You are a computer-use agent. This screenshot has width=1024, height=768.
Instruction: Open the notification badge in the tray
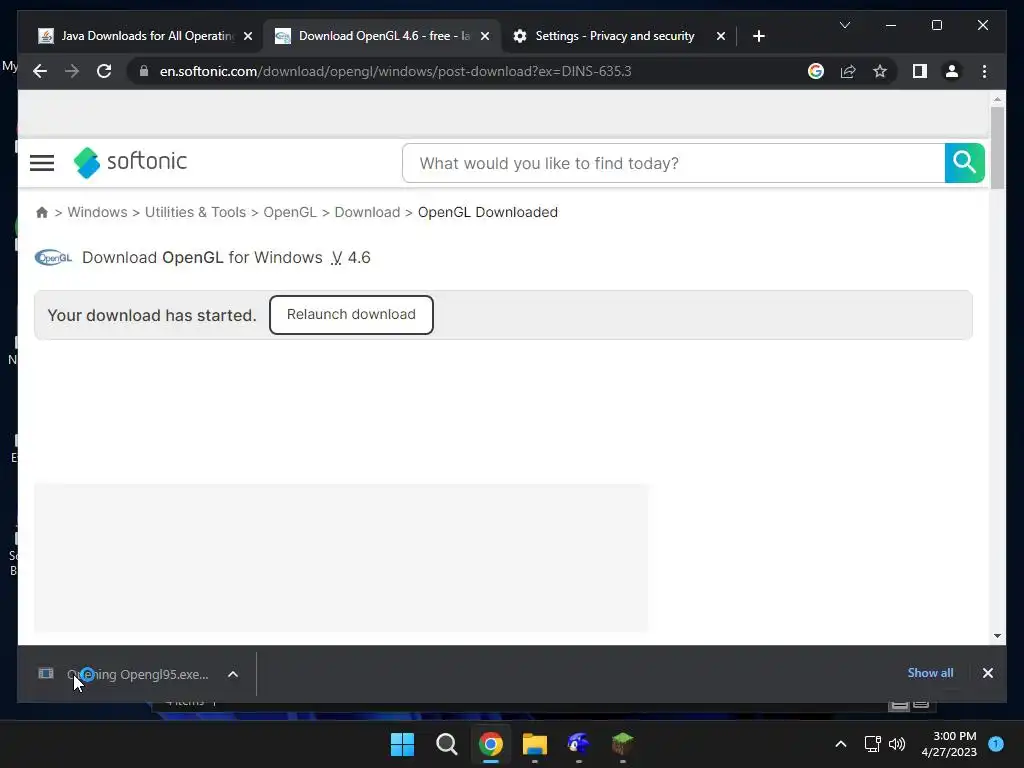click(x=996, y=744)
